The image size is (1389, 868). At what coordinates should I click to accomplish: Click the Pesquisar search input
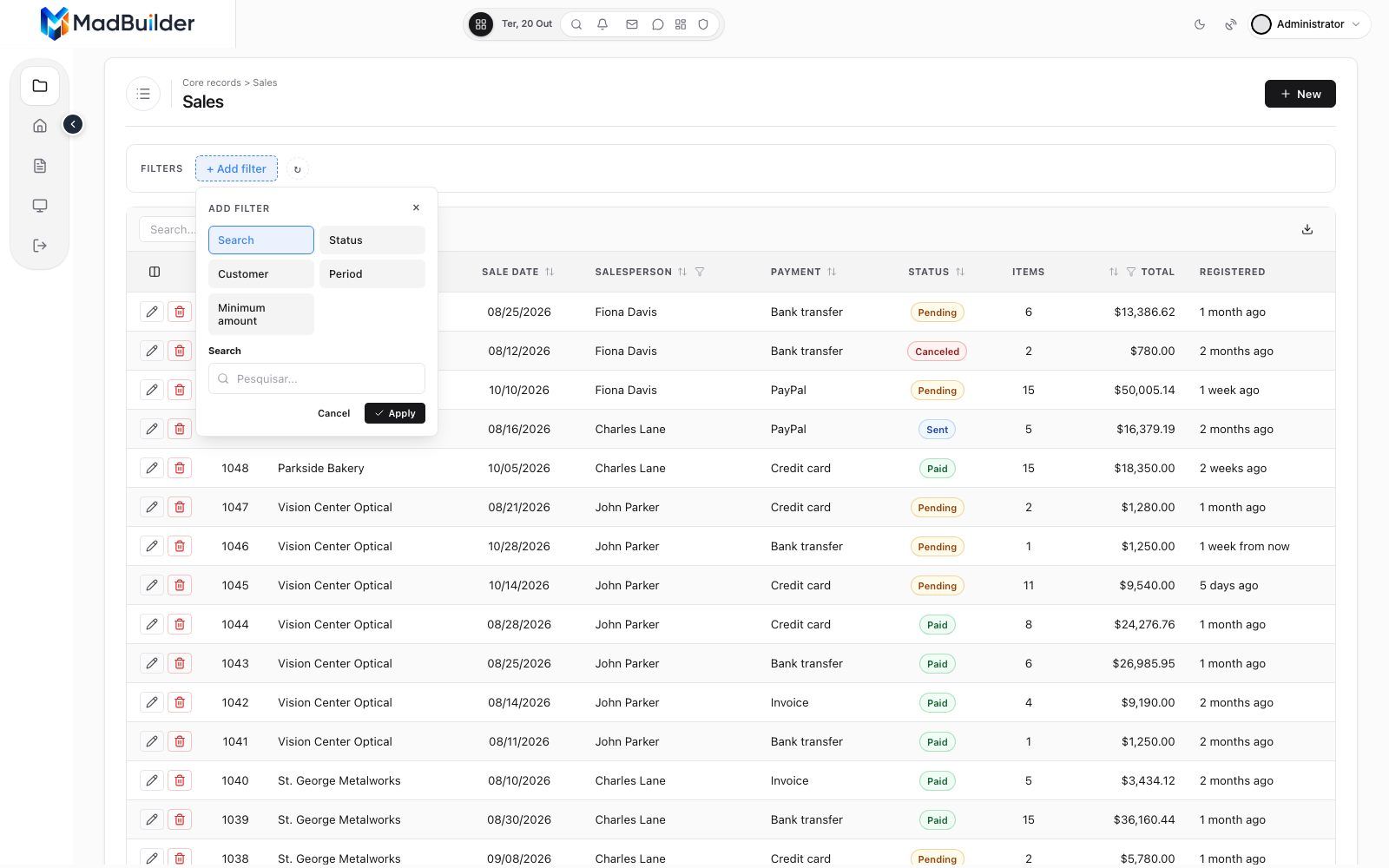(x=317, y=378)
